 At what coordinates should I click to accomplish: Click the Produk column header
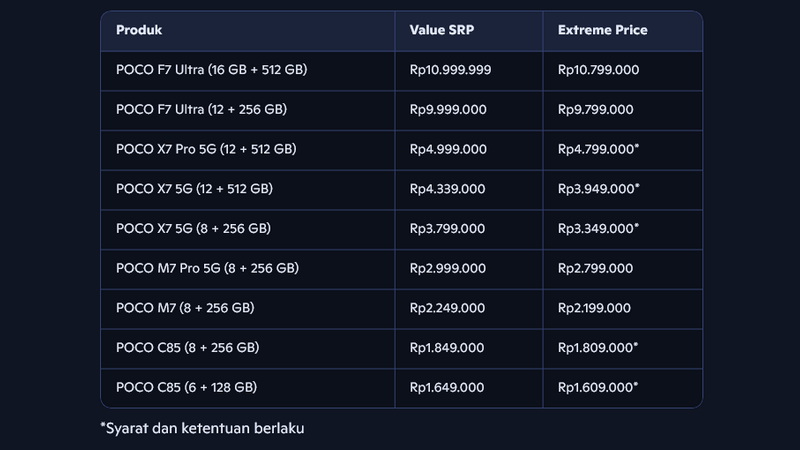pyautogui.click(x=139, y=30)
